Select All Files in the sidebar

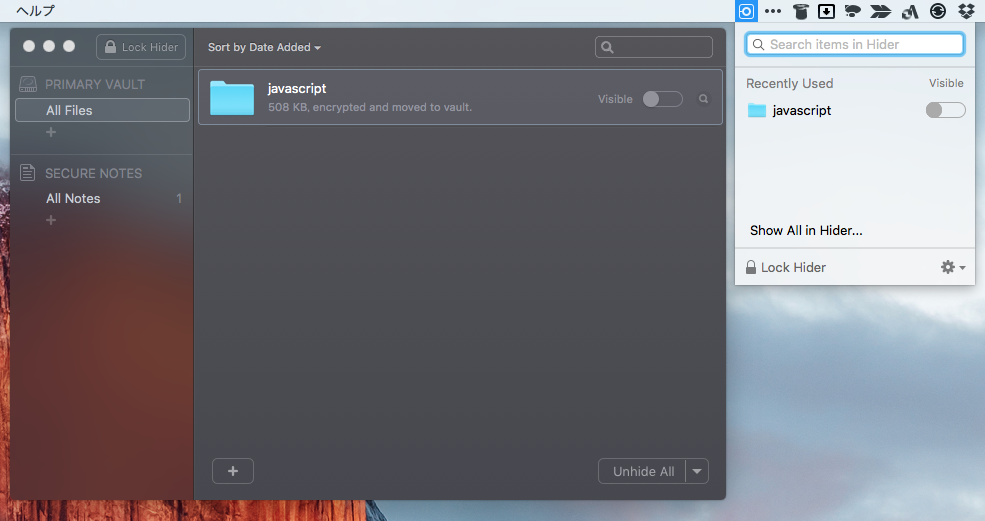coord(102,110)
